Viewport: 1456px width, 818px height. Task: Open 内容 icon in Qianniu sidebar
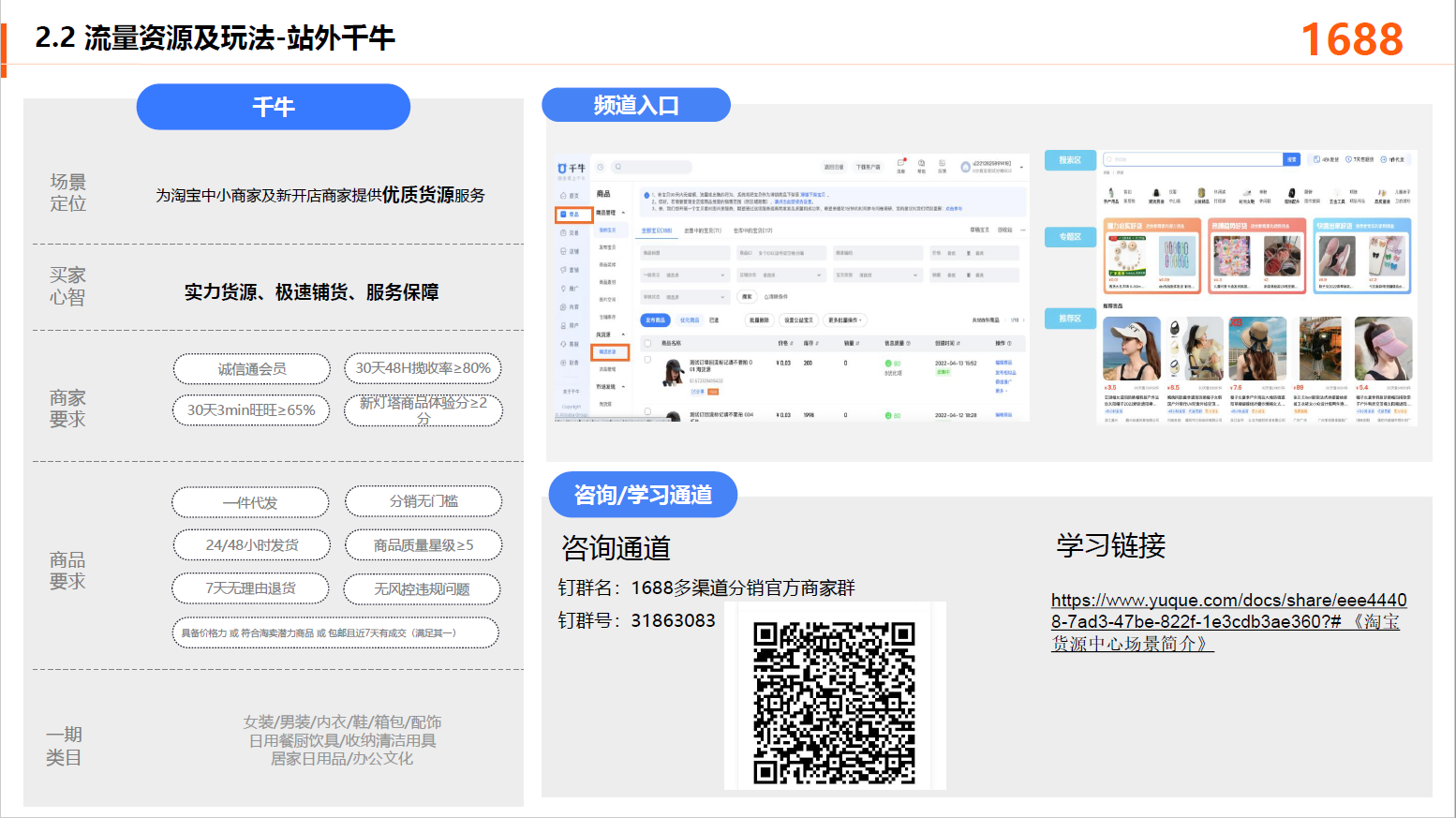(x=563, y=306)
